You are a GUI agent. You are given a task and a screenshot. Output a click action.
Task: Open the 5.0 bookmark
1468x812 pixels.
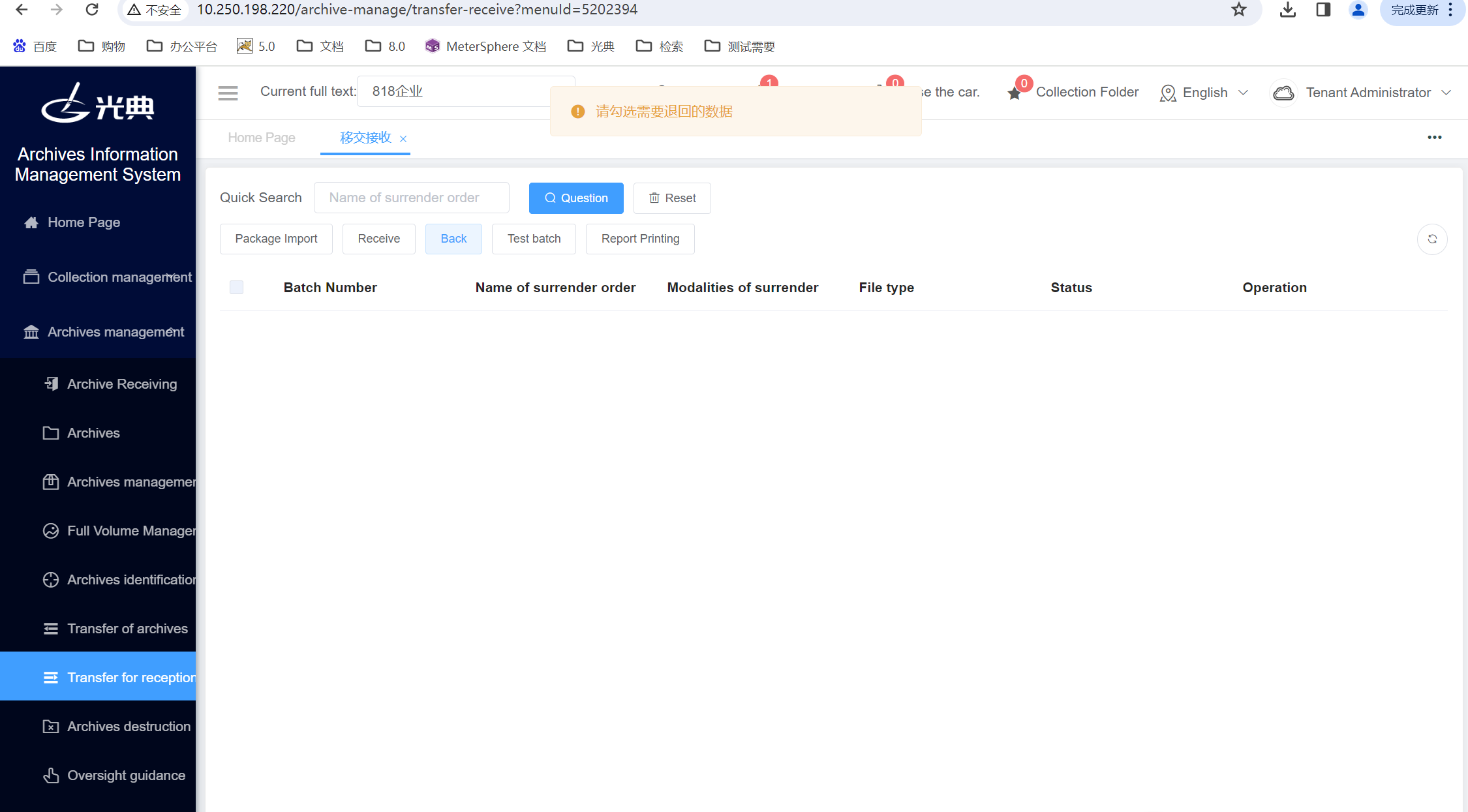coord(256,46)
